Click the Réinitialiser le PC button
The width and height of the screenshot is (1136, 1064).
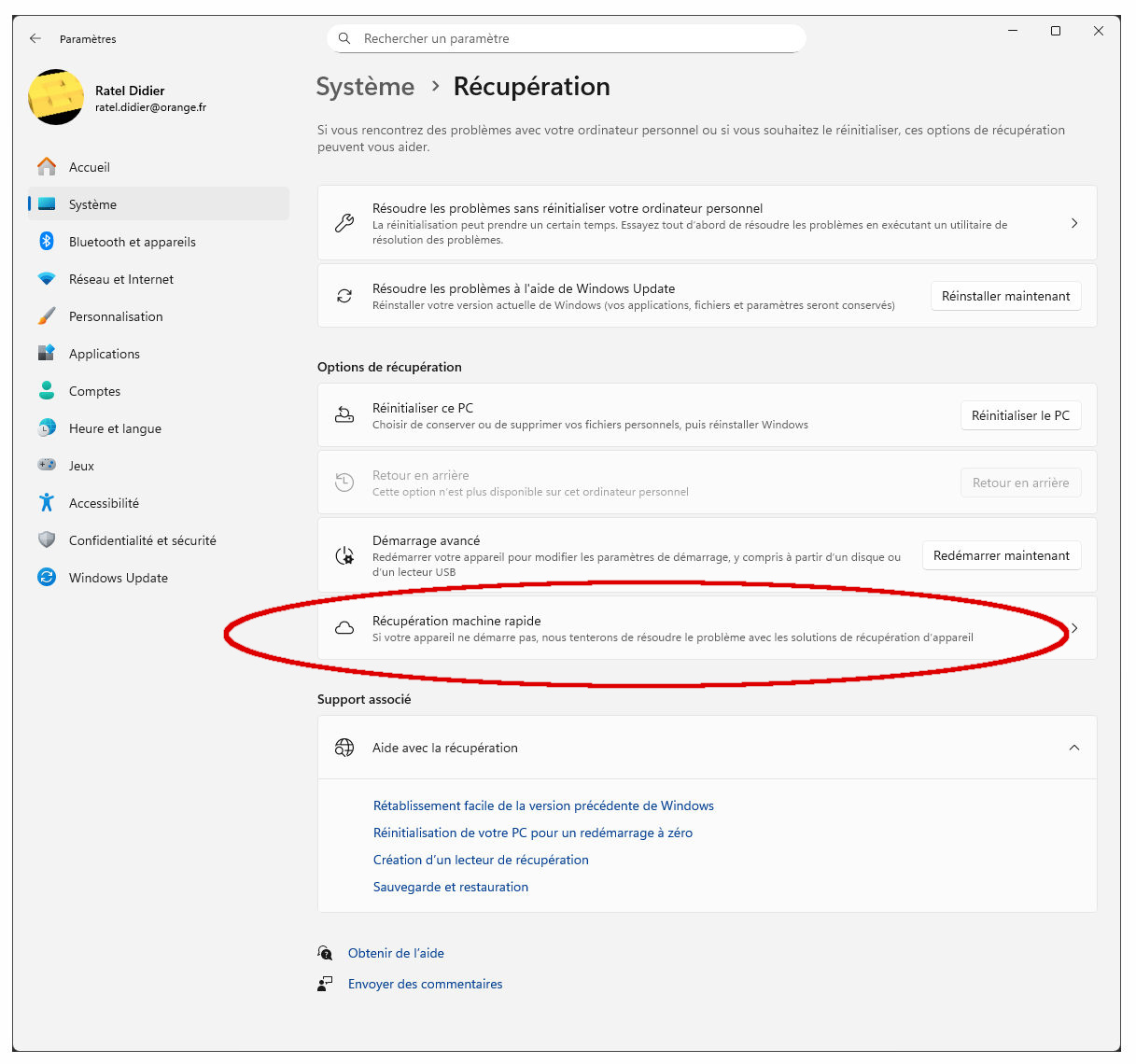pos(1021,415)
